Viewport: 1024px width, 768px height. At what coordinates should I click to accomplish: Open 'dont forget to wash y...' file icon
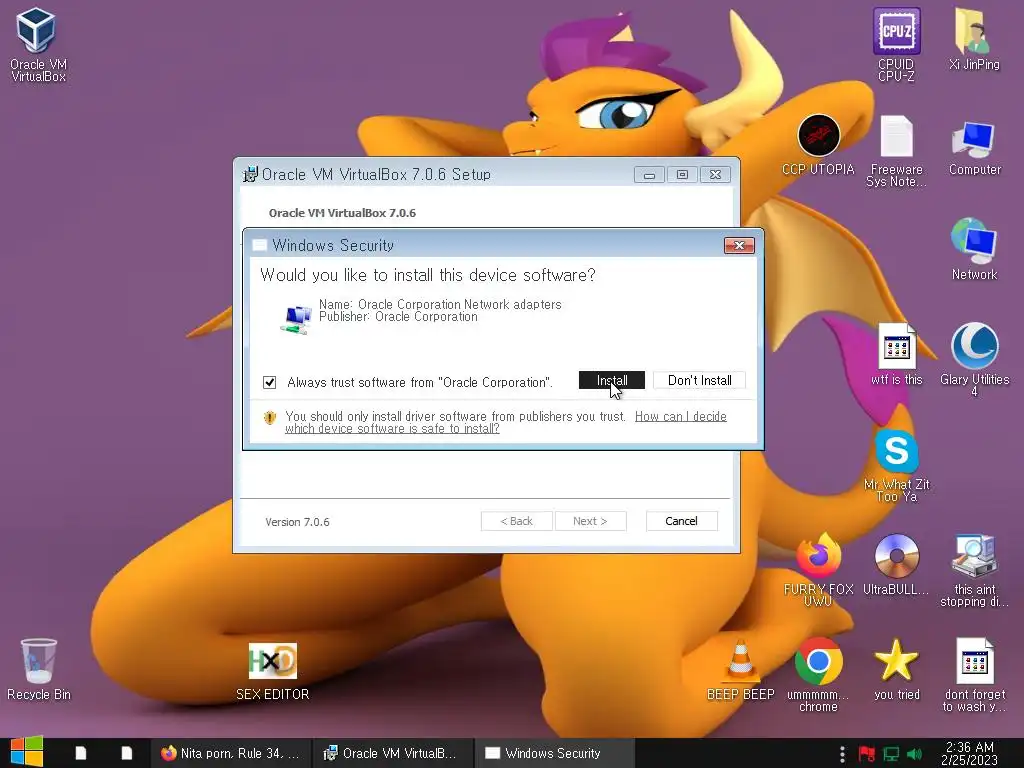click(974, 675)
